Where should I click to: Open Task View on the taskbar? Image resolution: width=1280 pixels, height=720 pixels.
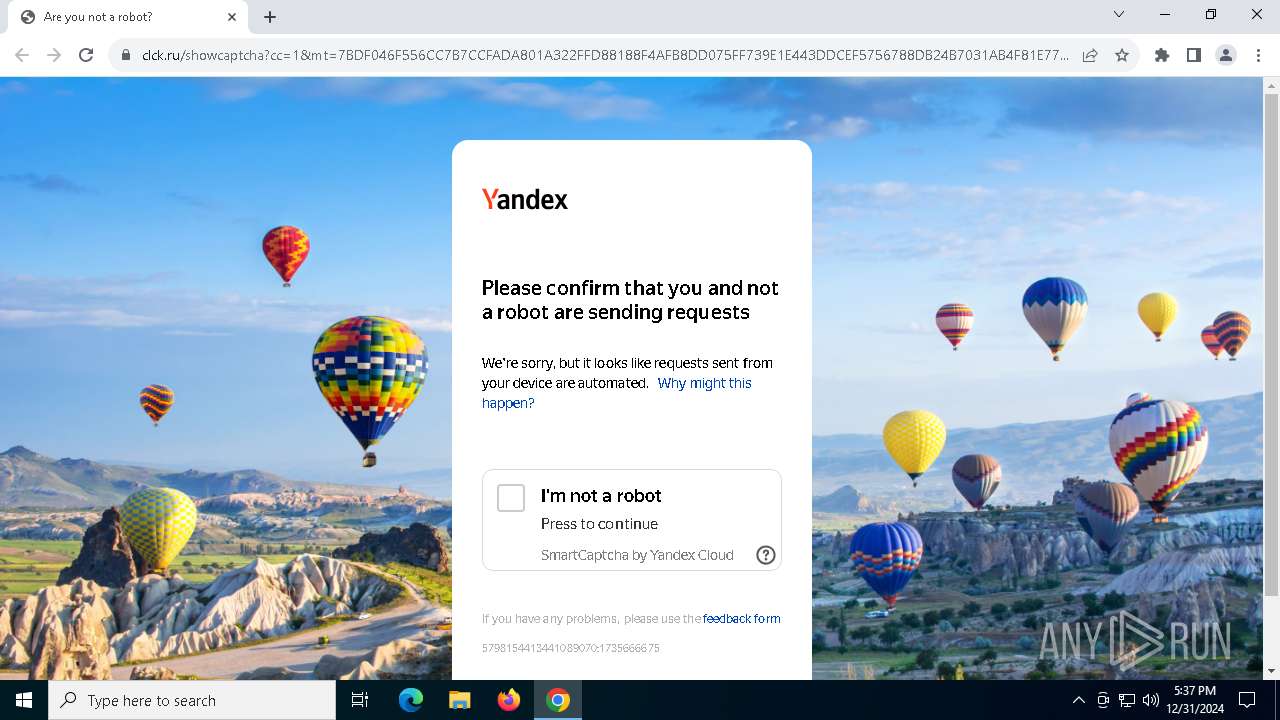coord(360,700)
